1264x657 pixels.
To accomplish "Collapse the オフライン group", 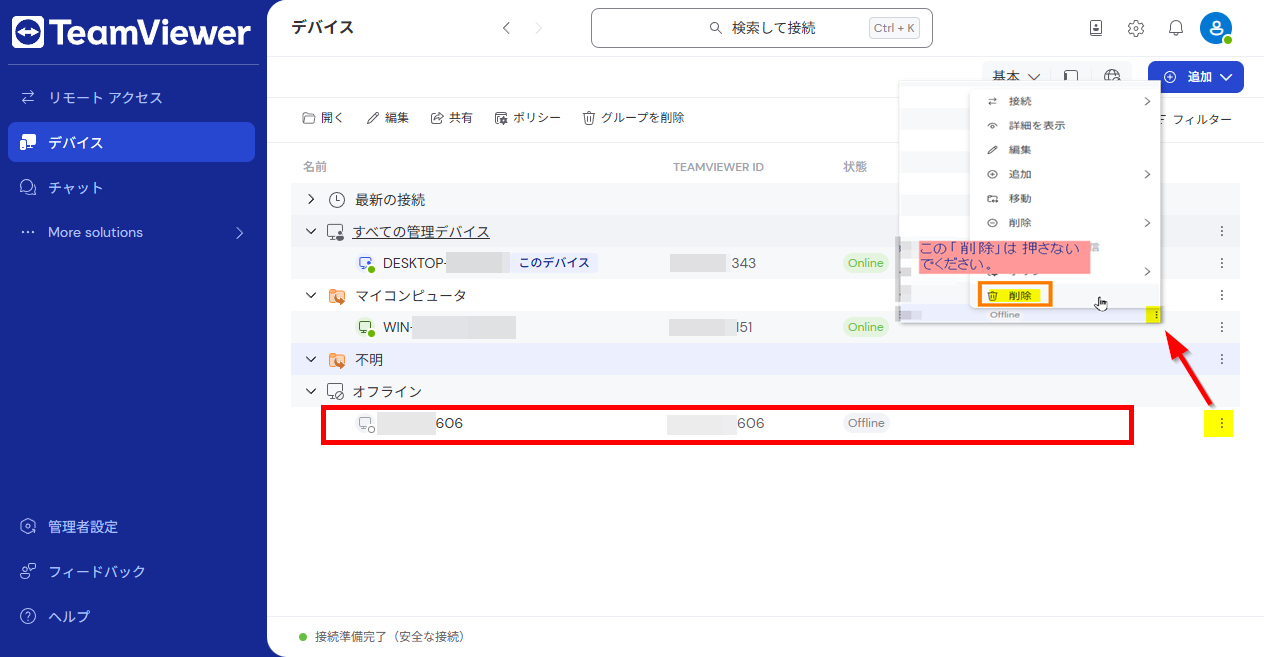I will (x=311, y=392).
